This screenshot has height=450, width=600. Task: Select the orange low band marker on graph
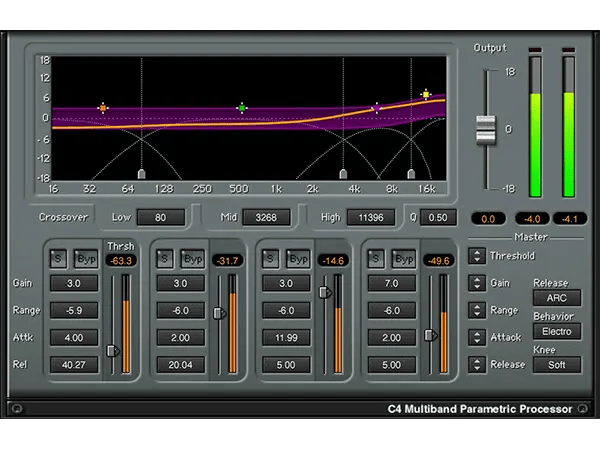click(x=103, y=108)
